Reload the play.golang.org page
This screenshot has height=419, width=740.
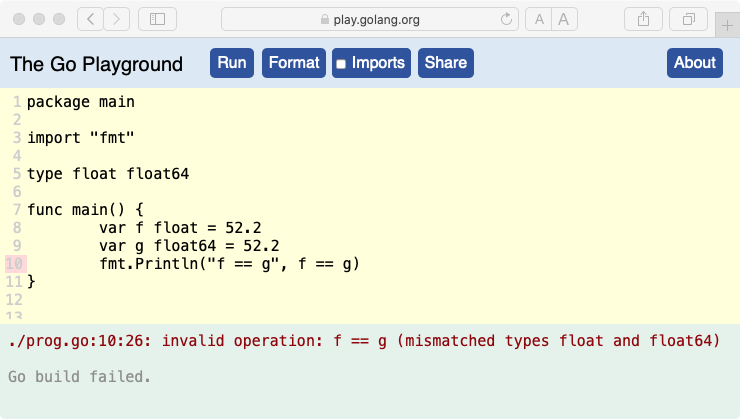point(506,19)
